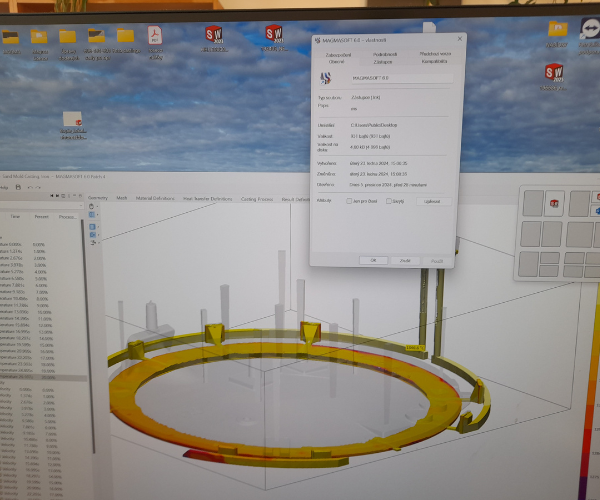
Task: Open the SolidWorks shortcut on the right side
Action: pos(553,75)
